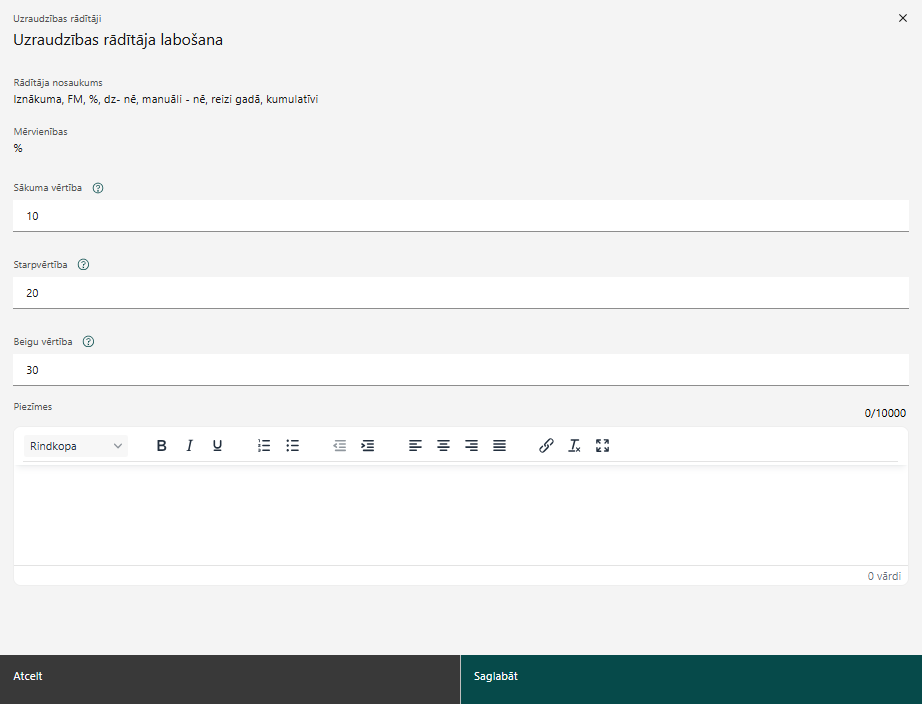Click inside the Piezīmes text area
The width and height of the screenshot is (922, 704).
[x=461, y=515]
